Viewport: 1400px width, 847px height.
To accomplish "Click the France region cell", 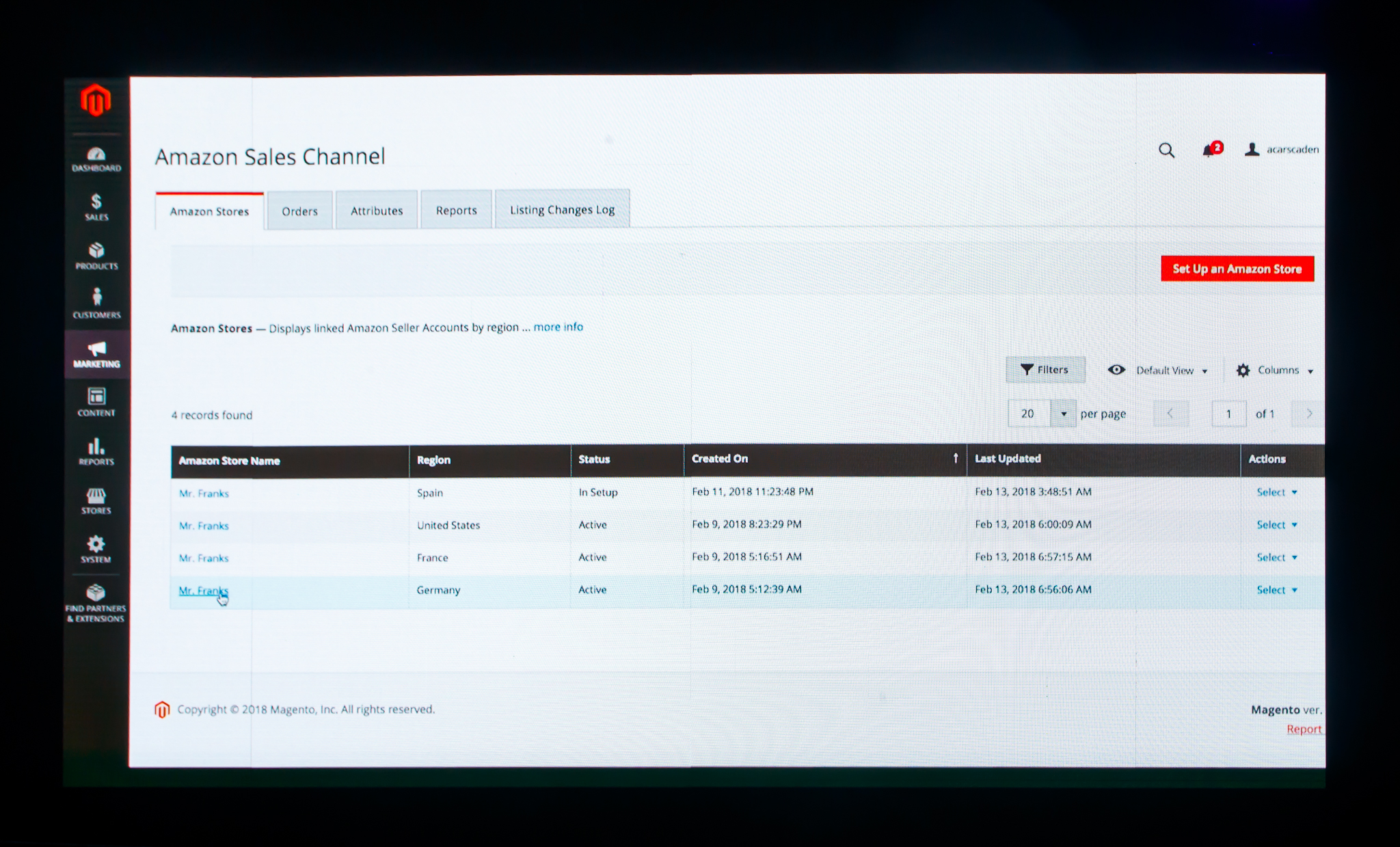I will coord(433,558).
